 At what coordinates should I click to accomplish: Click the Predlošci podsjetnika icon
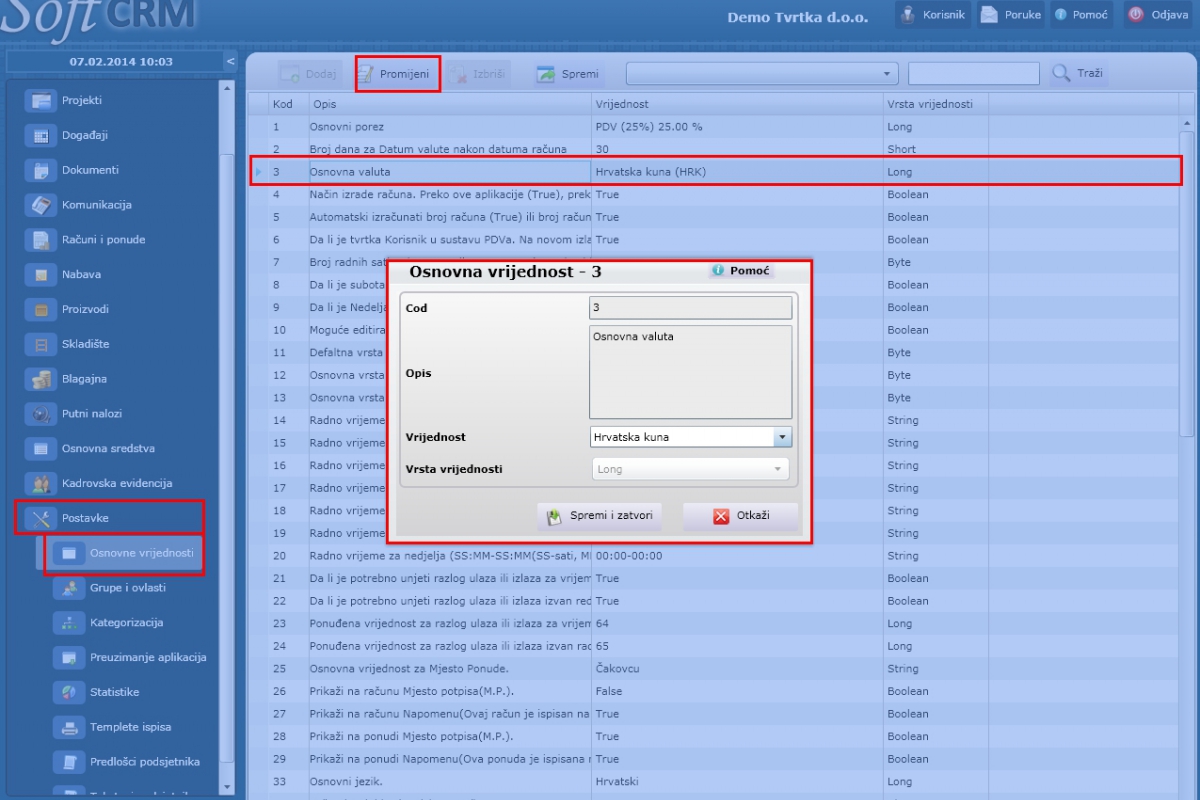point(69,762)
